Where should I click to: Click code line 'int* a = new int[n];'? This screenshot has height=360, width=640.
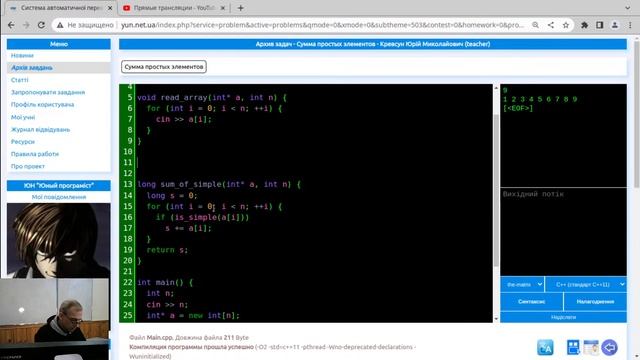pyautogui.click(x=193, y=316)
